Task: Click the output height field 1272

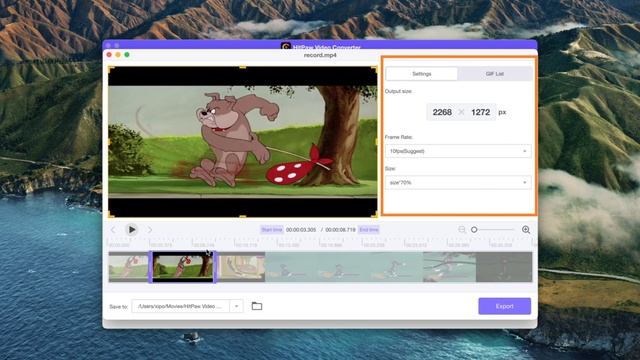Action: coord(480,112)
